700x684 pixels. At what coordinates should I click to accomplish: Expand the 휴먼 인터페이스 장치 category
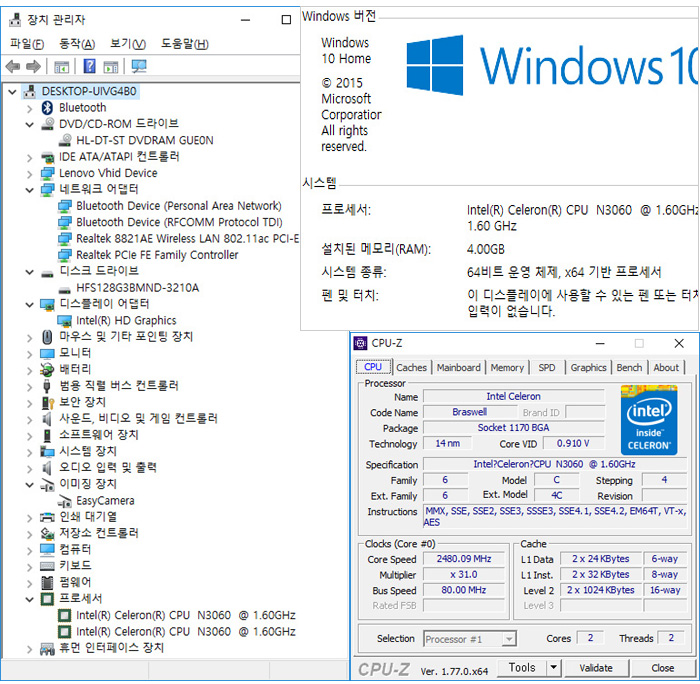click(29, 648)
